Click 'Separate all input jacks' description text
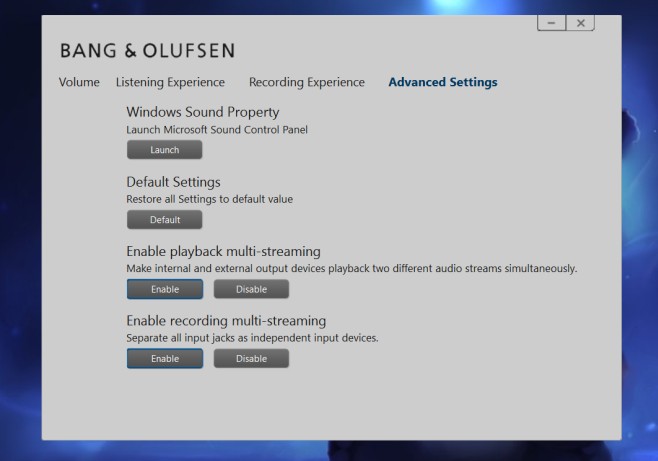This screenshot has width=658, height=461. click(x=252, y=338)
